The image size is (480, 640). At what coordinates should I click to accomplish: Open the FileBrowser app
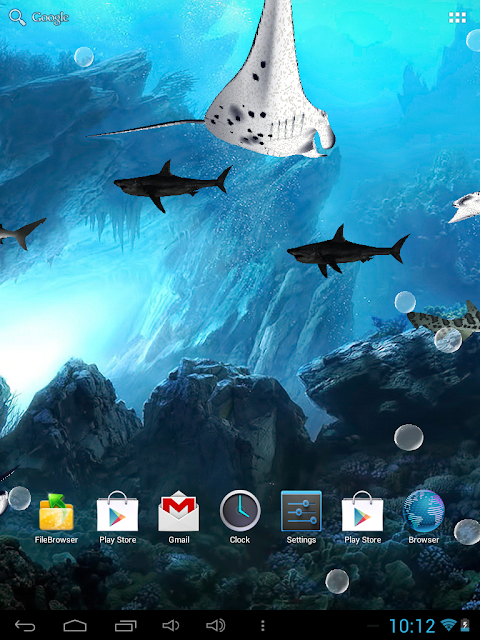[x=56, y=518]
